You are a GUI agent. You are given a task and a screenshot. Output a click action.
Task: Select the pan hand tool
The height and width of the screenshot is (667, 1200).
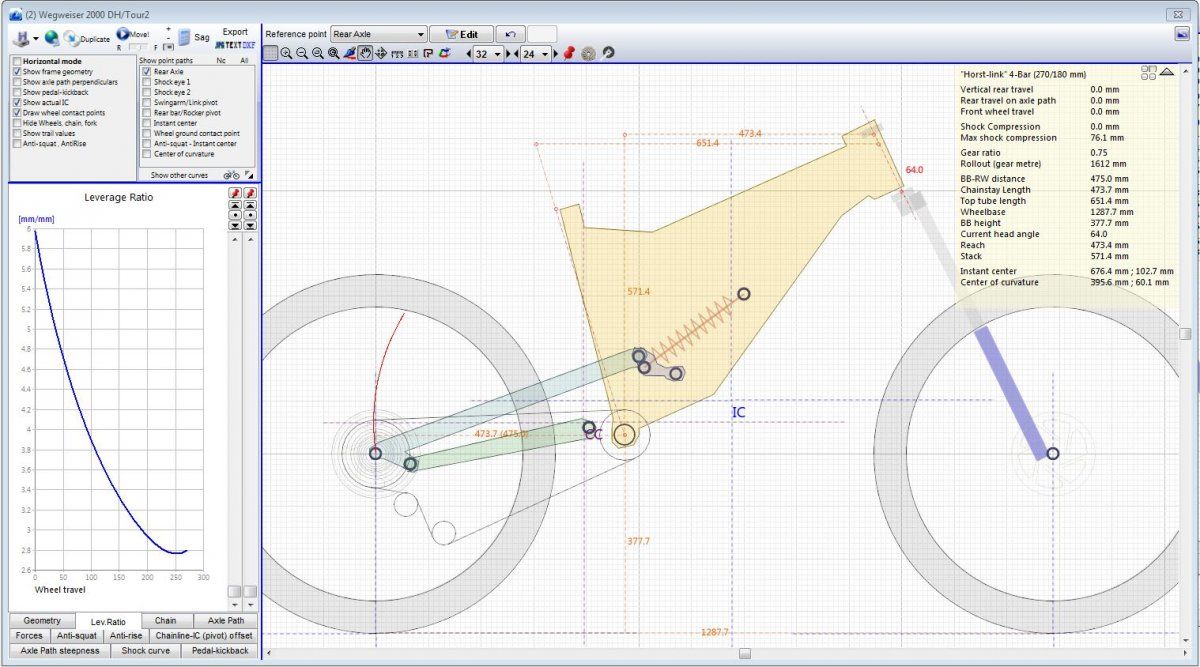coord(365,53)
